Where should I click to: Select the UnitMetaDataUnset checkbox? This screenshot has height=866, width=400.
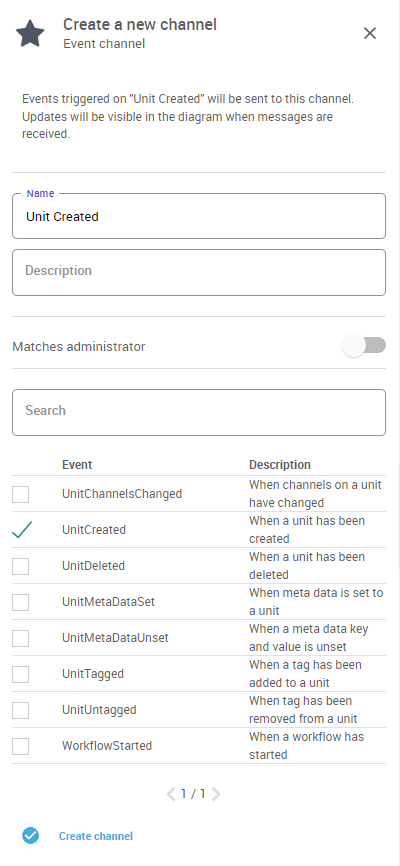click(20, 638)
